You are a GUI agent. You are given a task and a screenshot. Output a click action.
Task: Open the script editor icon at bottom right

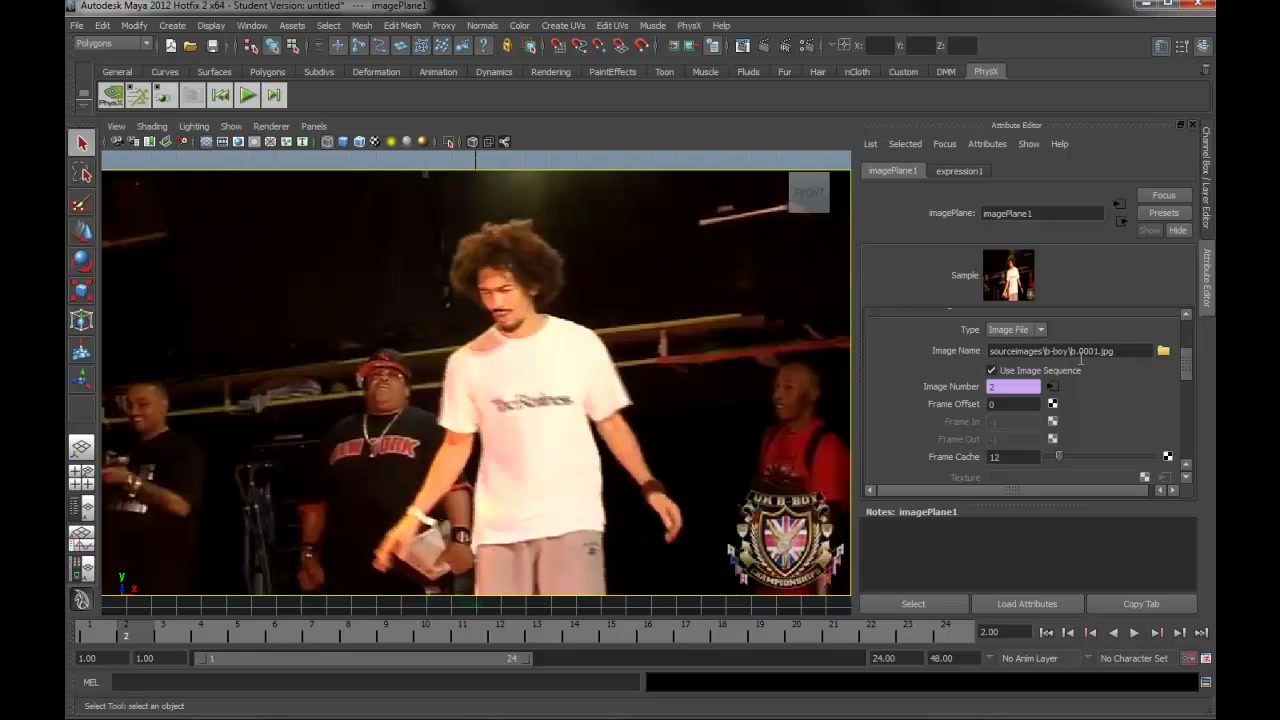pyautogui.click(x=1206, y=682)
